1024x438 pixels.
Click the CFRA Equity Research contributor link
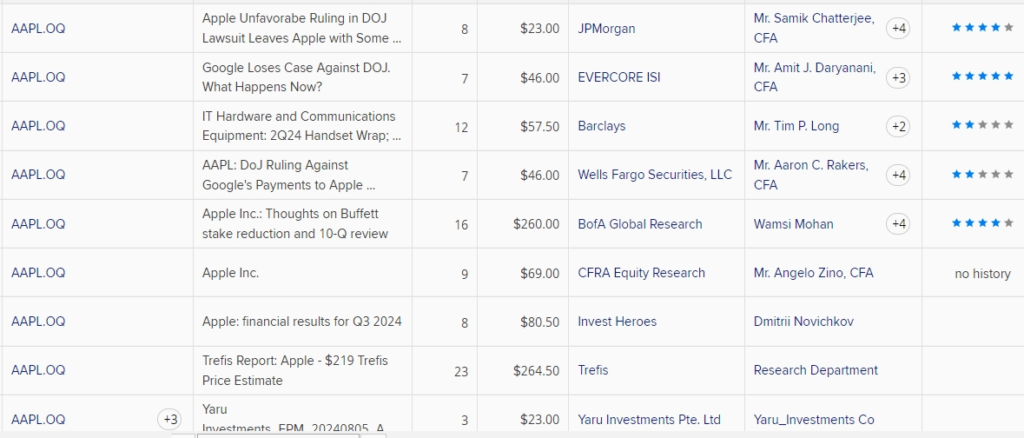[641, 272]
